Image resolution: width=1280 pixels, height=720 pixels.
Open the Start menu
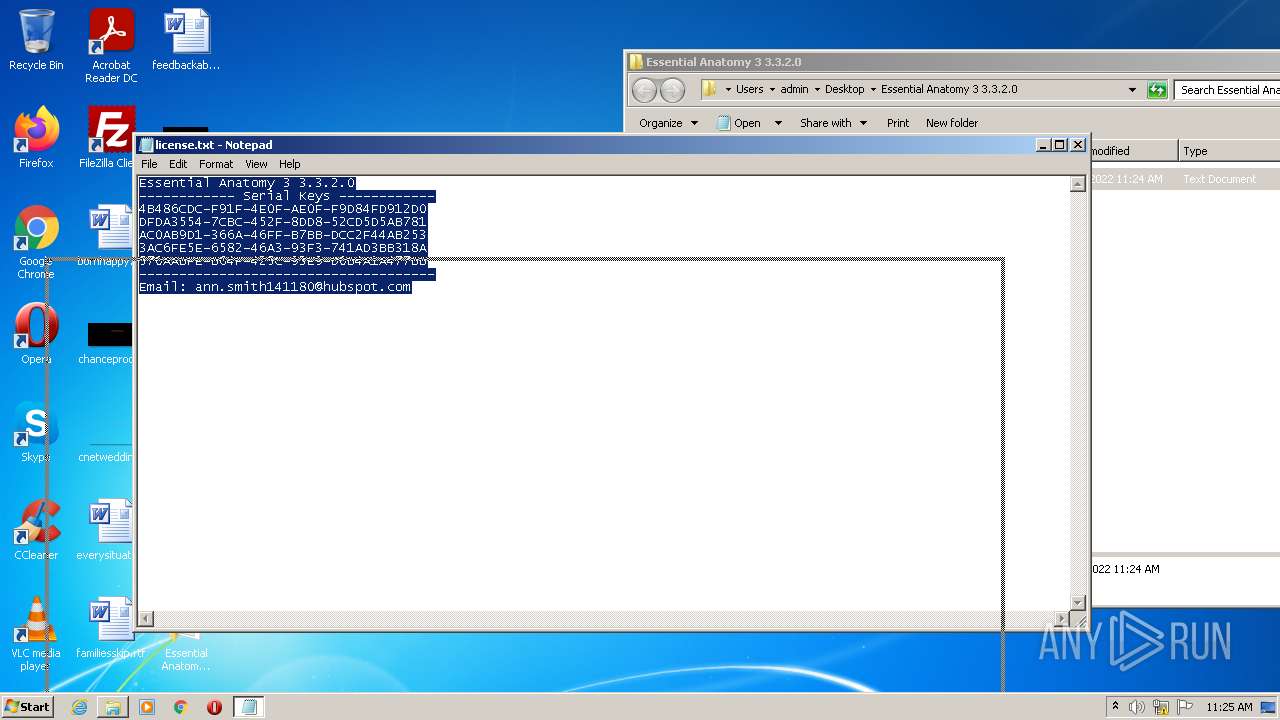[x=27, y=707]
